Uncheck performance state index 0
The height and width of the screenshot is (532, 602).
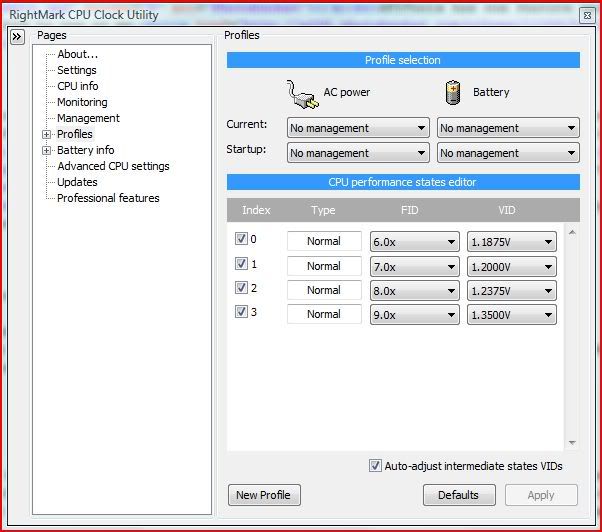click(241, 239)
